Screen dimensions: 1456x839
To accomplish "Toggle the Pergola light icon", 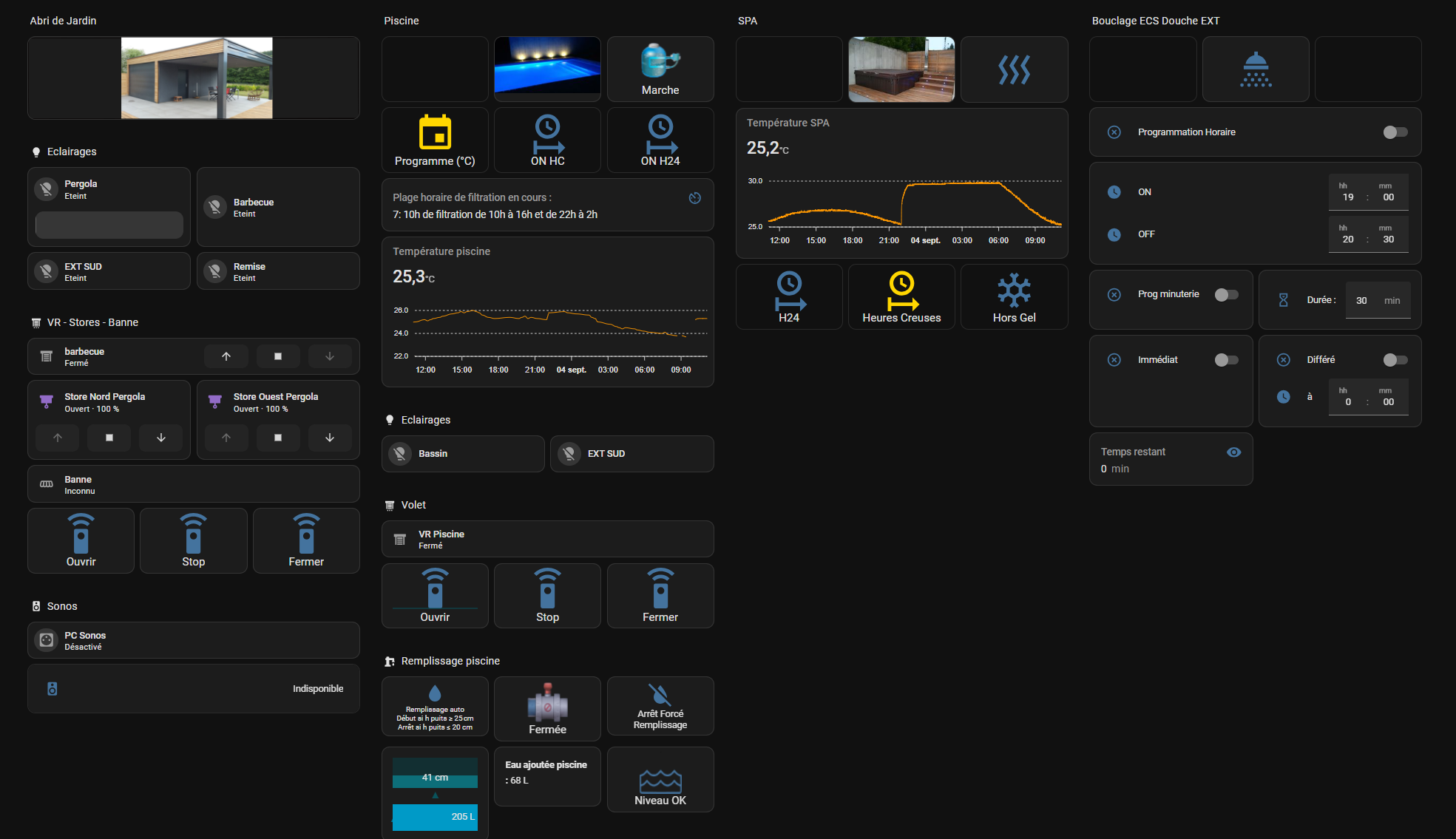I will [47, 189].
